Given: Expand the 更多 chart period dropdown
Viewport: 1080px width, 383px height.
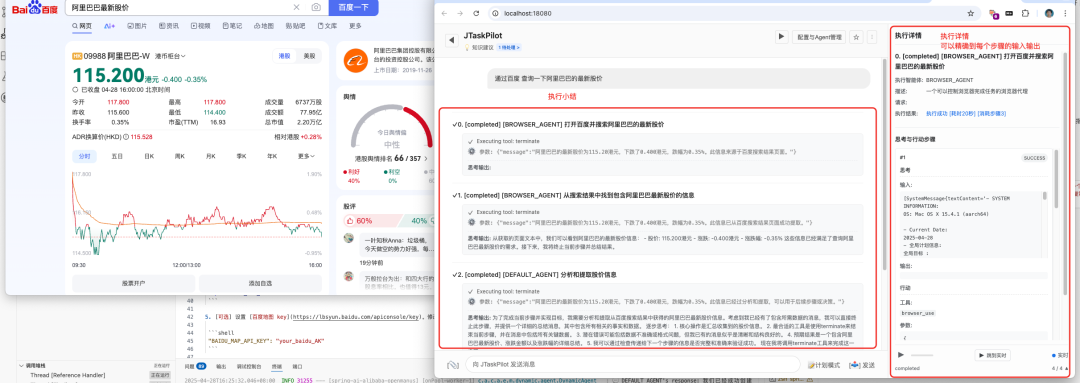Looking at the screenshot, I should pos(307,156).
